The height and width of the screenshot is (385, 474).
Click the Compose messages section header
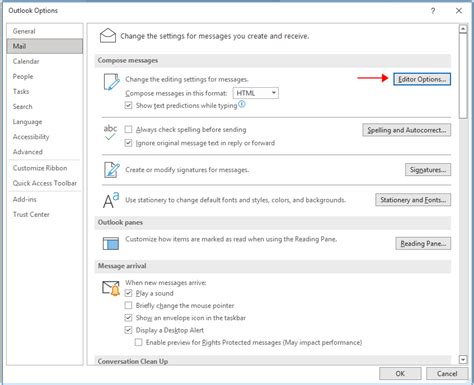pyautogui.click(x=273, y=61)
